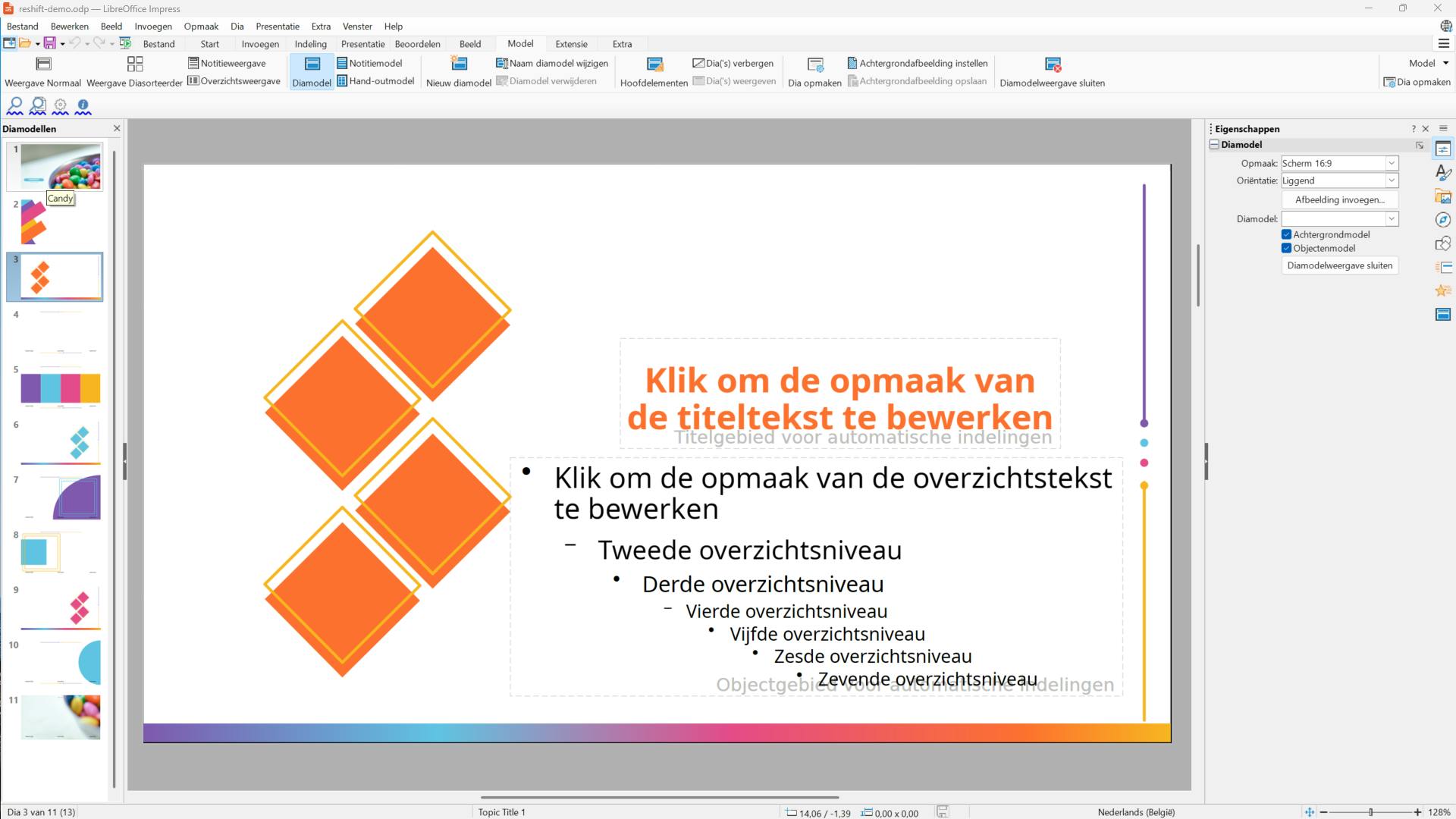This screenshot has width=1456, height=819.
Task: Open Hoofdelementen master elements icon
Action: tap(654, 64)
